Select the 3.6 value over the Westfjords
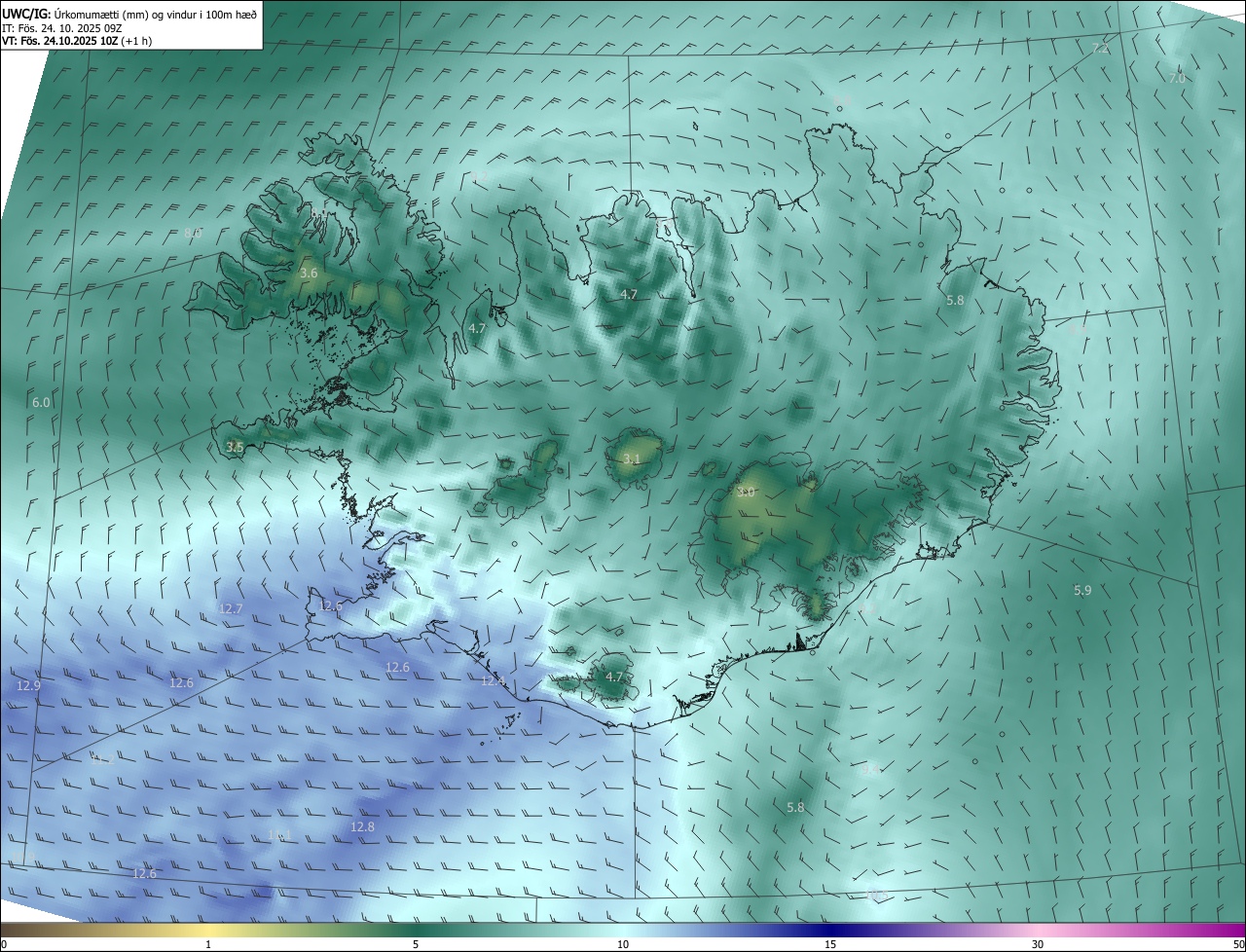Screen dimensions: 1246x952 tap(309, 274)
